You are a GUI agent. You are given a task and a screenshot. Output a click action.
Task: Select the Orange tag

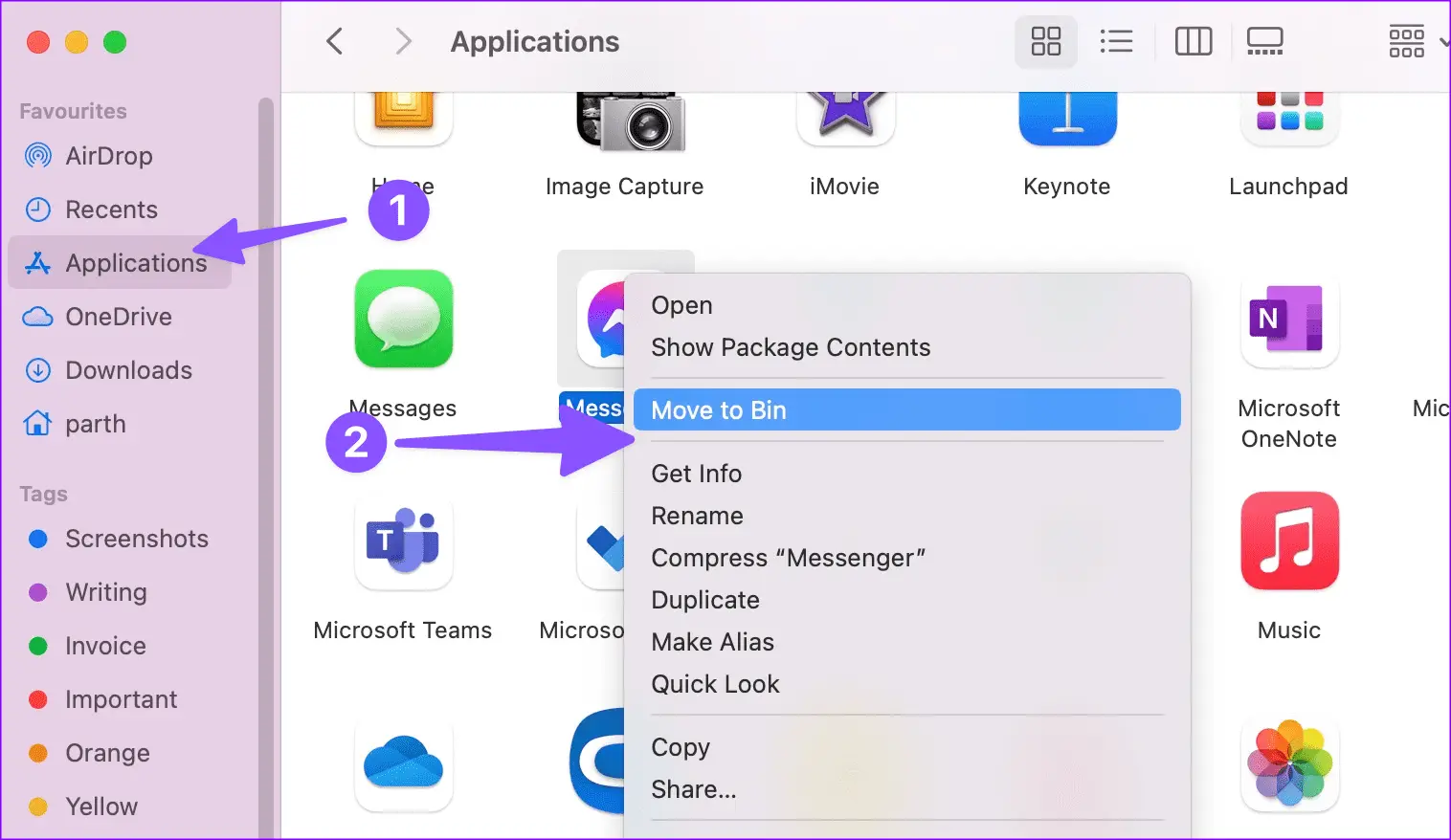(120, 753)
